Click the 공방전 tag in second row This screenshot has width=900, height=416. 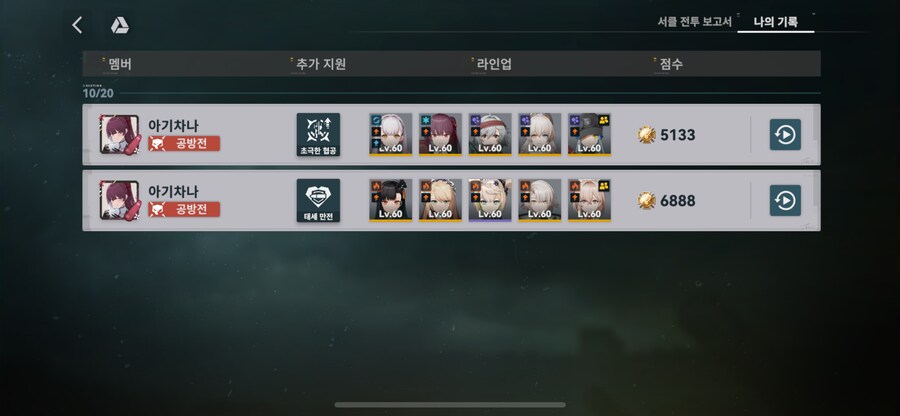click(x=184, y=209)
